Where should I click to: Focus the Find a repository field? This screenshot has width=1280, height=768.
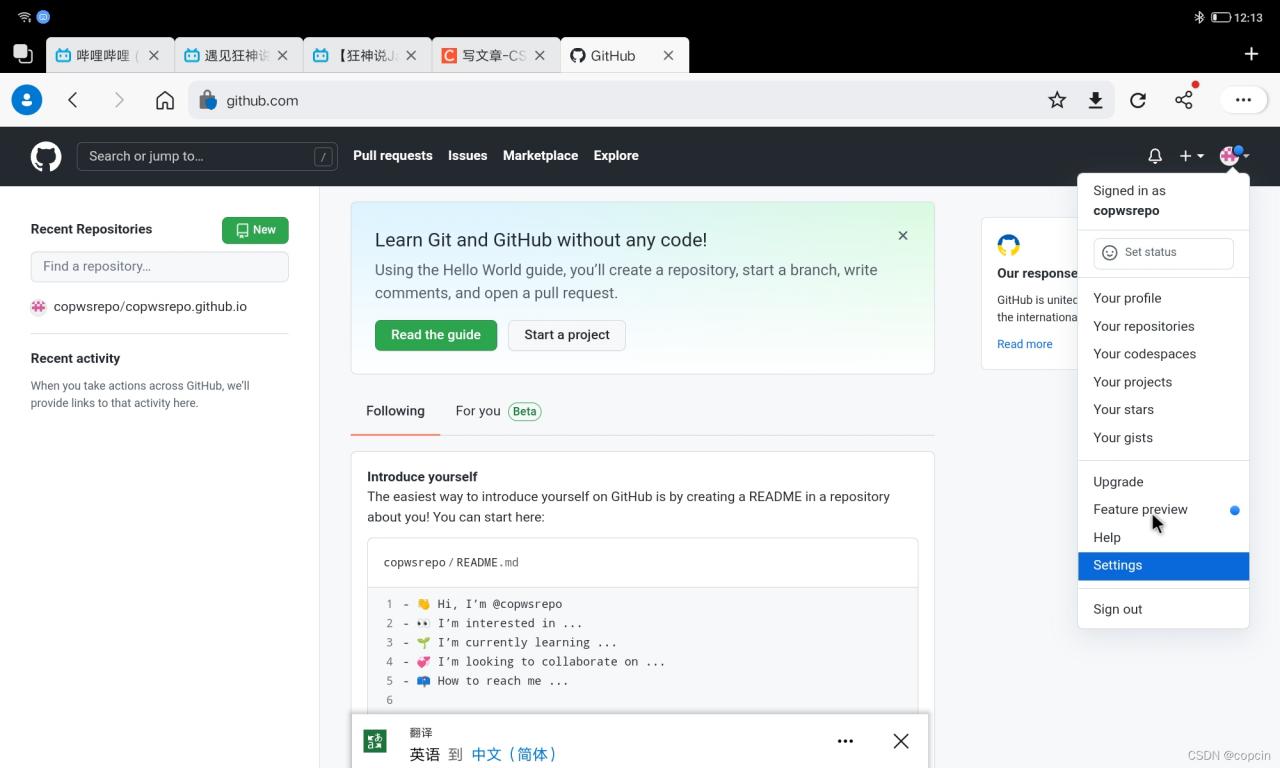[x=160, y=267]
